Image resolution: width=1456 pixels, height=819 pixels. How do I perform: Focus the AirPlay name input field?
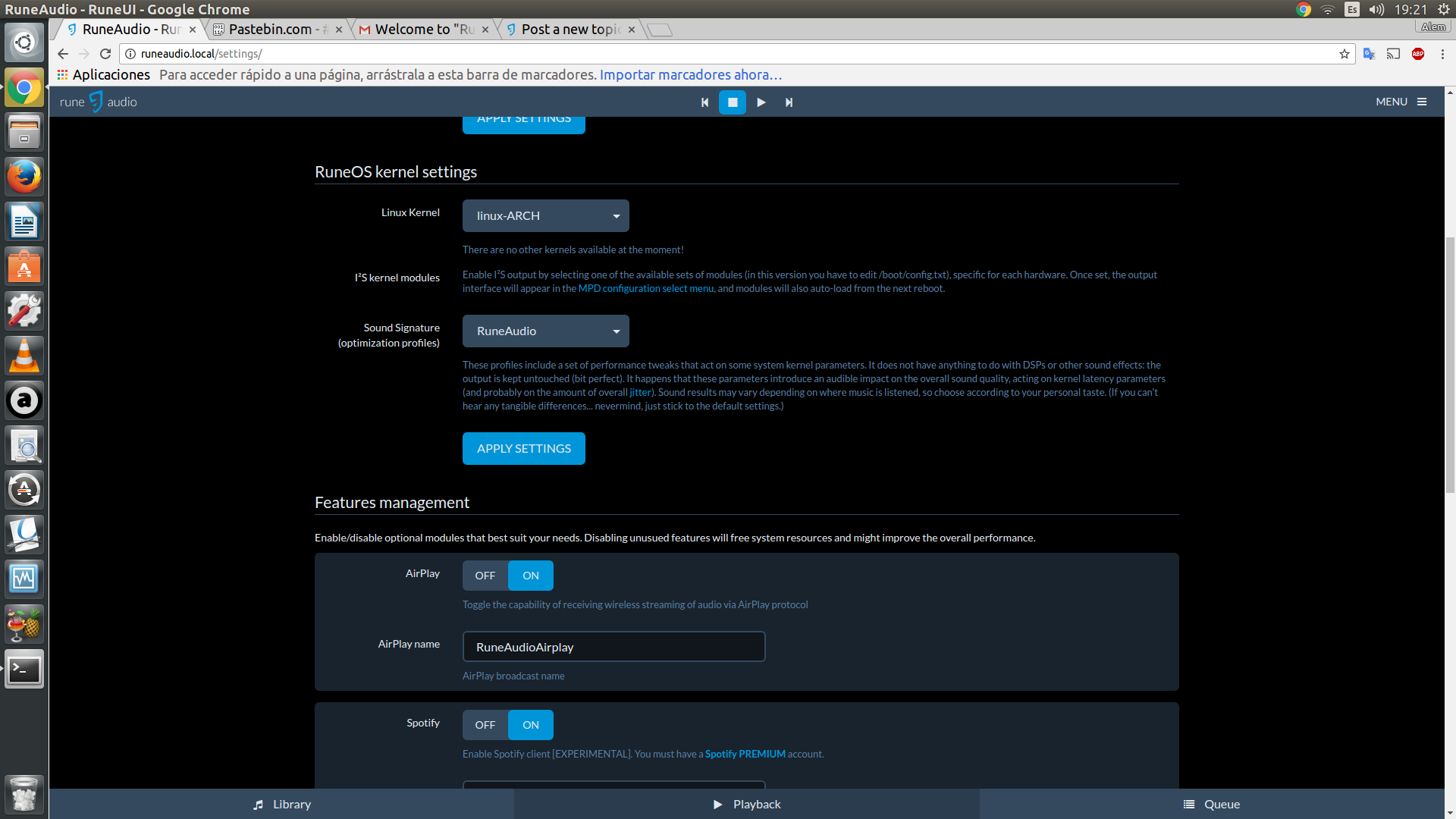coord(614,647)
